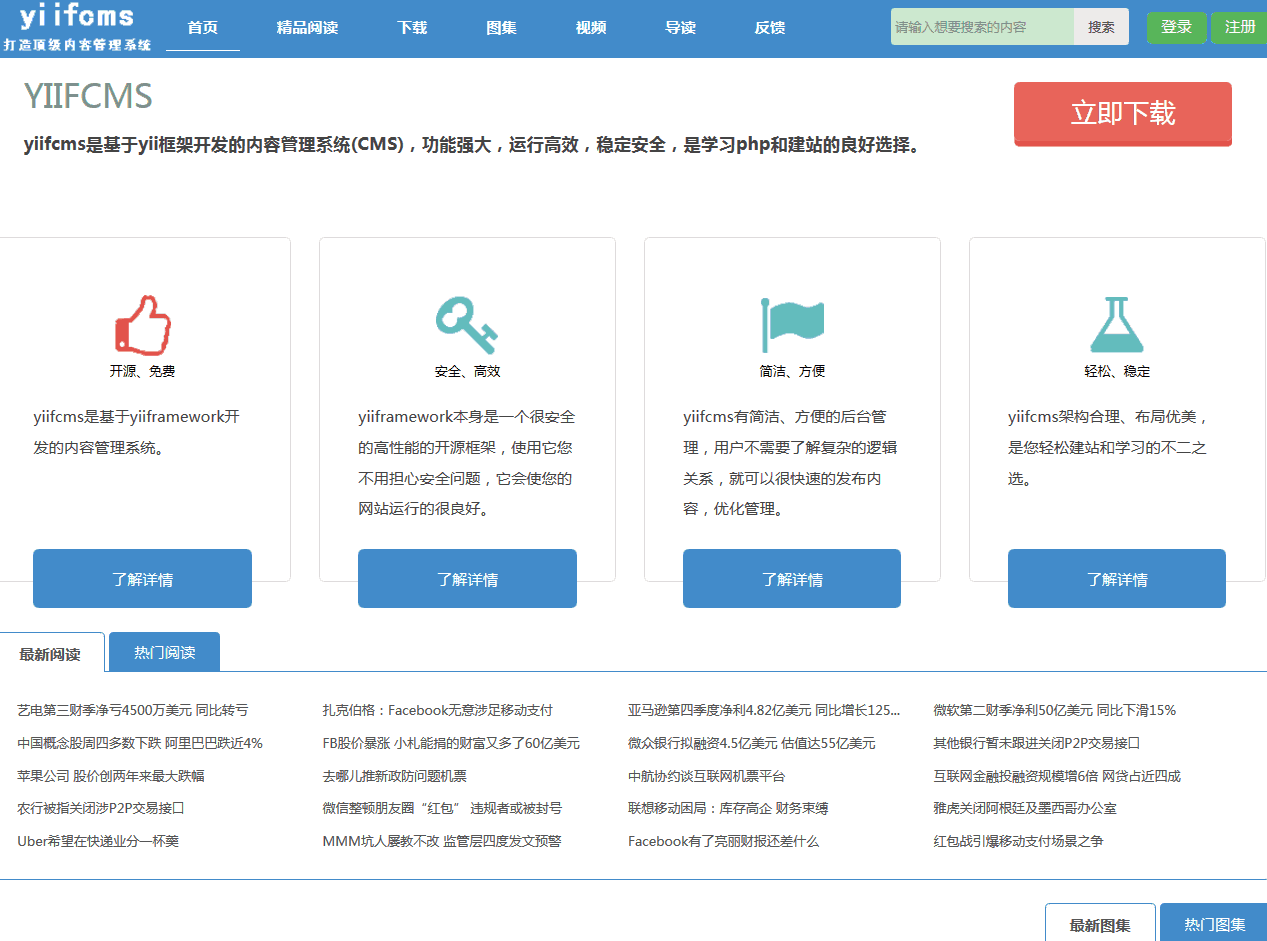Open article about Uber希望在快递业分一杯羹
1267x941 pixels.
point(98,841)
